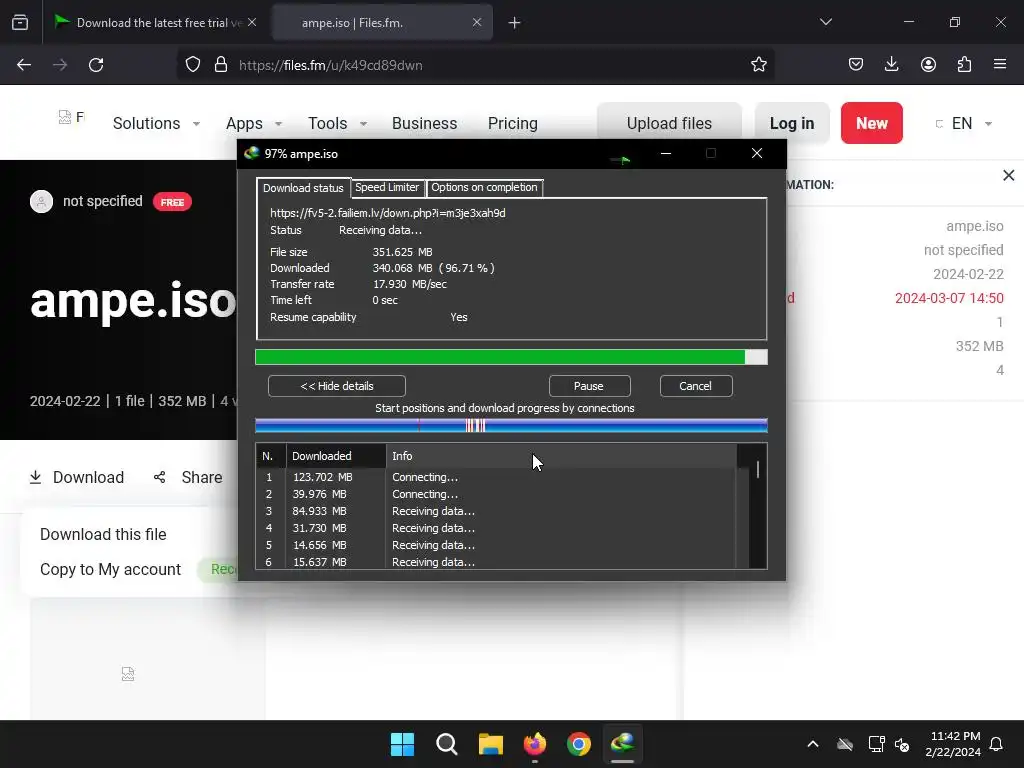
Task: Click the Downloaded column header
Action: [336, 456]
